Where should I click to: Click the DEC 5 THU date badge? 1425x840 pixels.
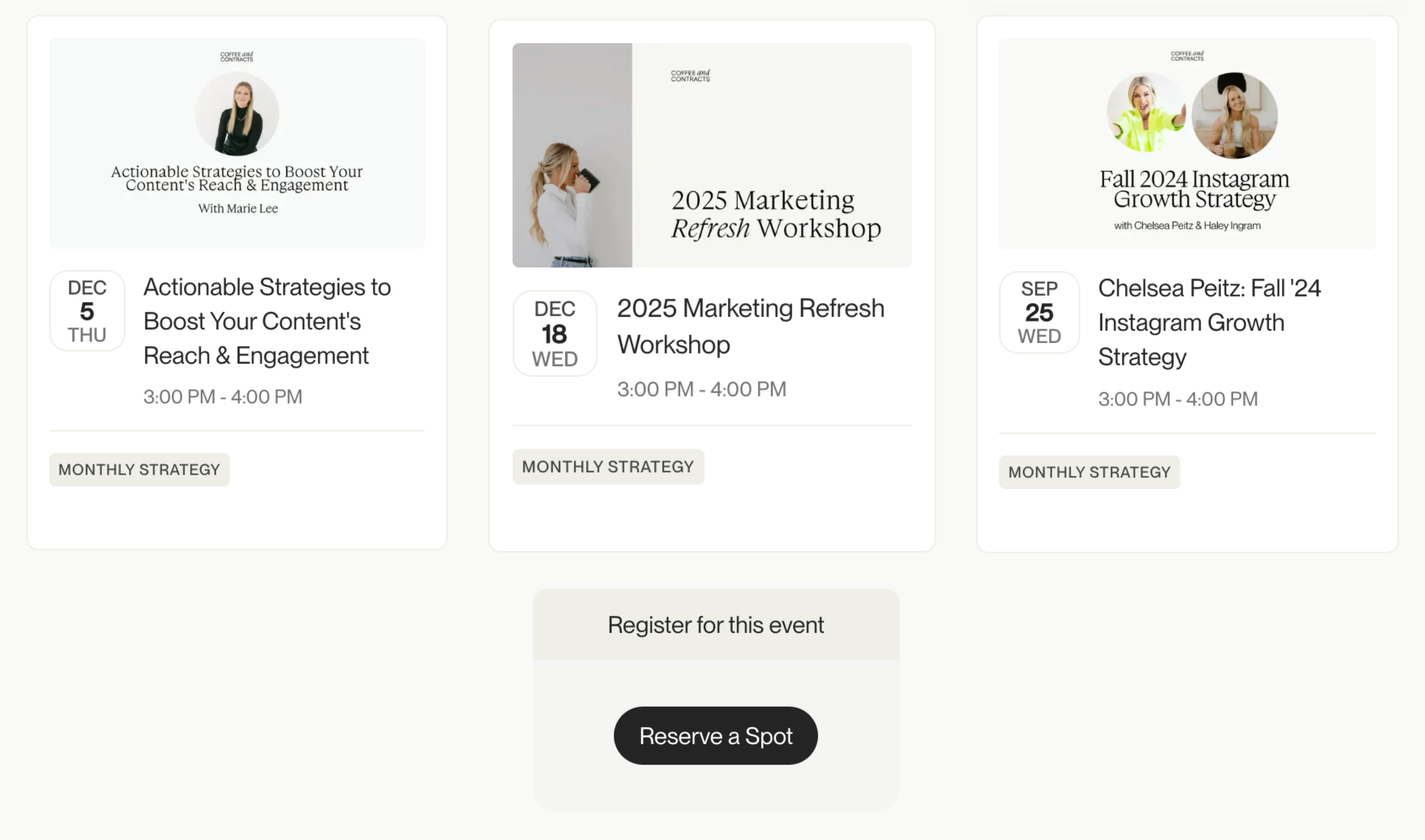pos(87,311)
